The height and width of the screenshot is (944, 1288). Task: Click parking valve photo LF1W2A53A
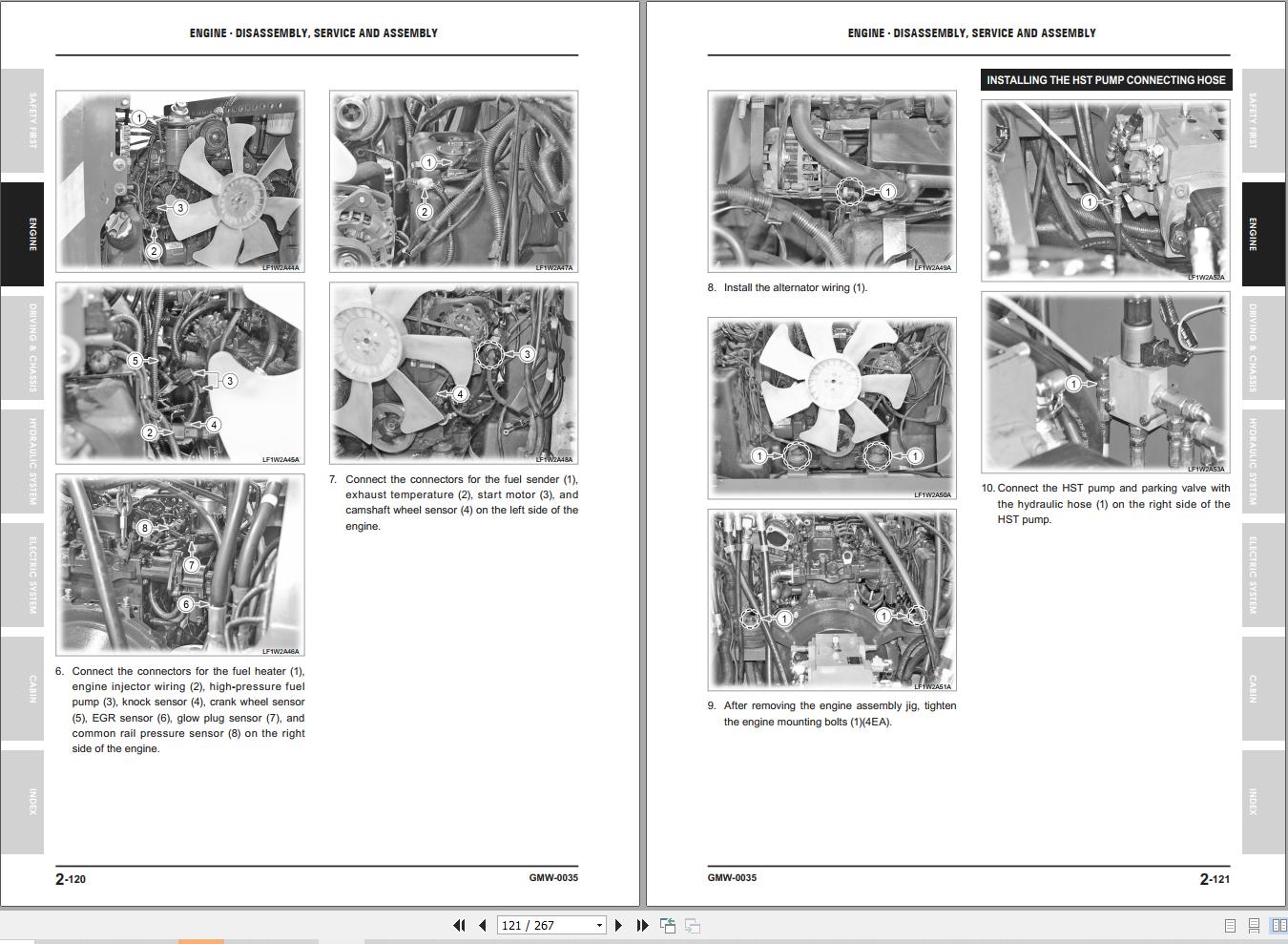pos(1106,383)
